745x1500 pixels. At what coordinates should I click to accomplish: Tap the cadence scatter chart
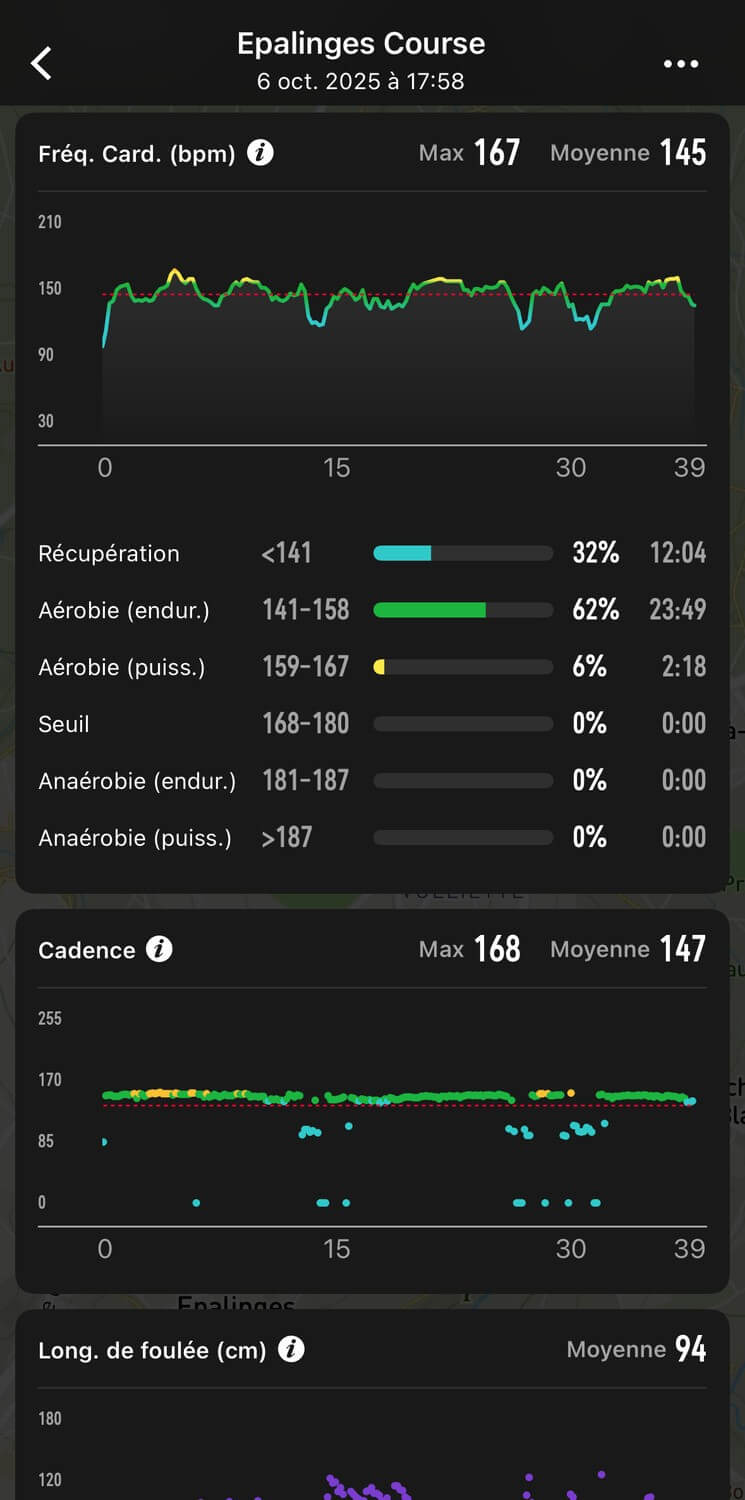pos(400,1120)
